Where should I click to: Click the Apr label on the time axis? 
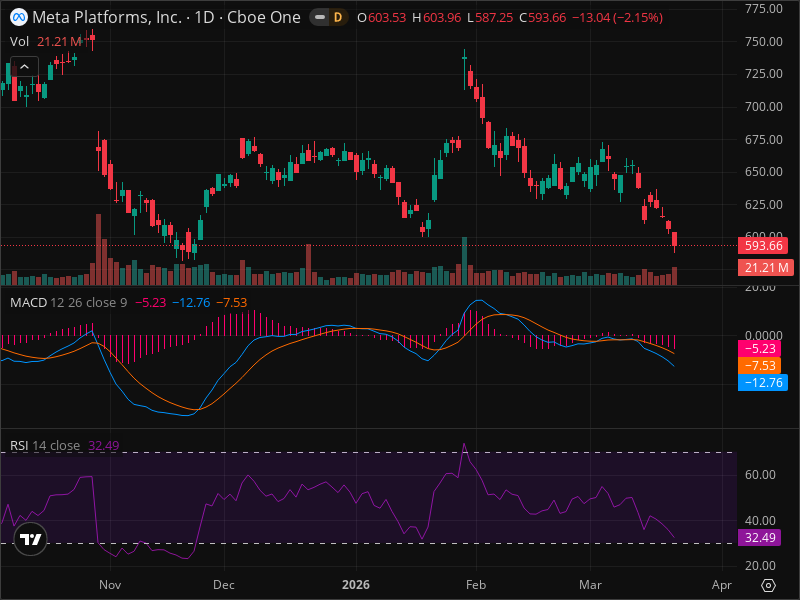click(x=721, y=585)
